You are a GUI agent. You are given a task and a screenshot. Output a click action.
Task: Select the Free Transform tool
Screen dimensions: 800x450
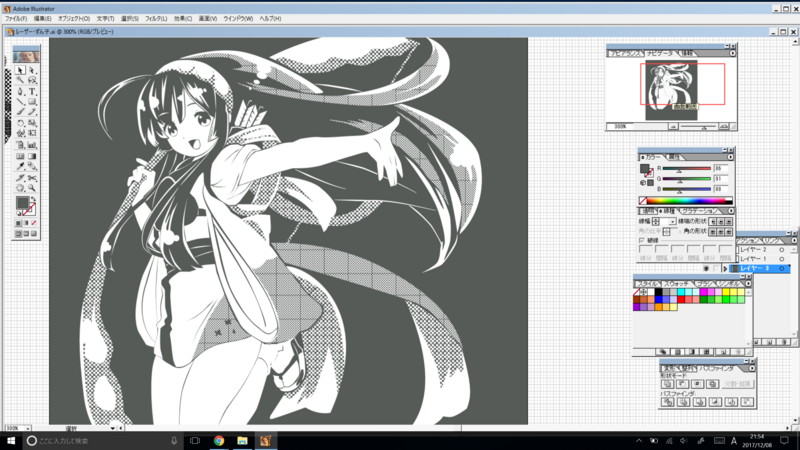(x=32, y=133)
